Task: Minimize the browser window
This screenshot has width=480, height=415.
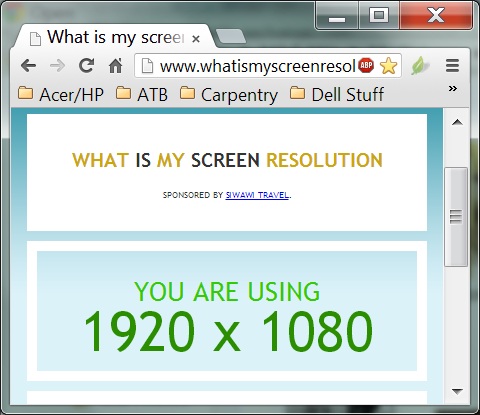Action: point(337,17)
